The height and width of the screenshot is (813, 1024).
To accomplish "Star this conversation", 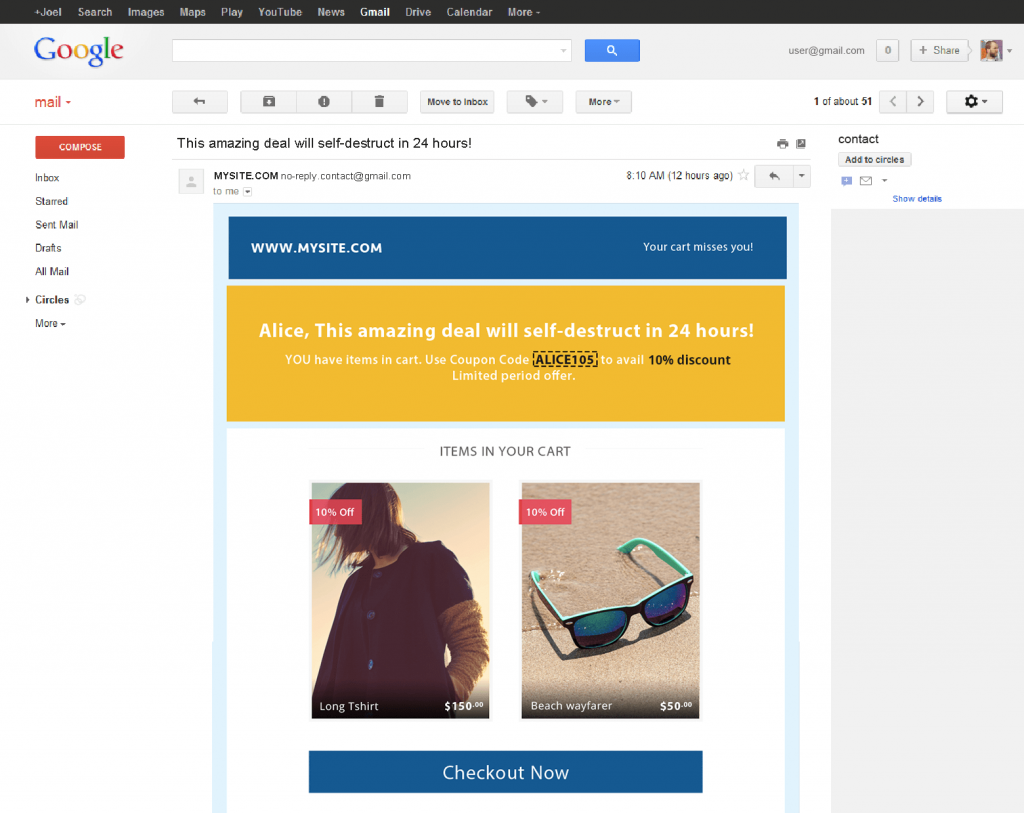I will (745, 175).
